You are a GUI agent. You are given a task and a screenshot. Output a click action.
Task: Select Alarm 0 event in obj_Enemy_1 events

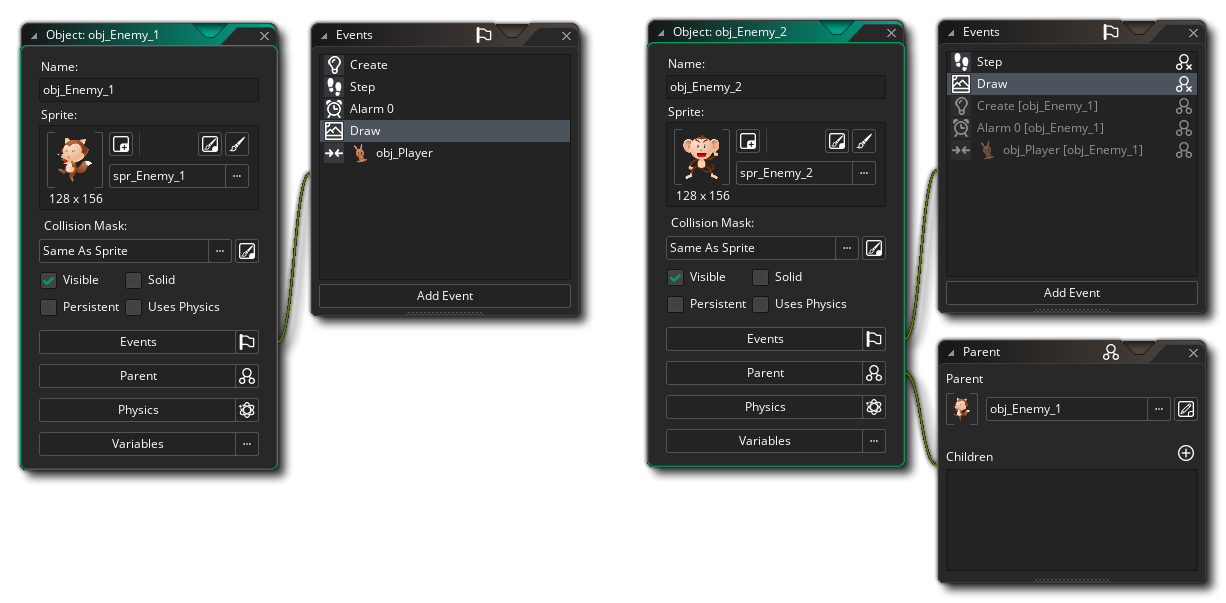(x=371, y=109)
